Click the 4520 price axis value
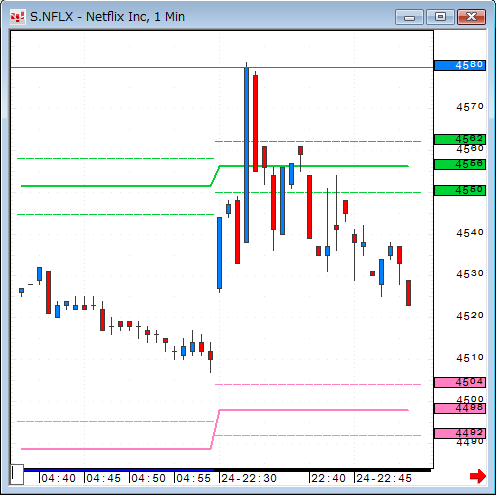Screen dimensions: 496x495 pos(470,316)
